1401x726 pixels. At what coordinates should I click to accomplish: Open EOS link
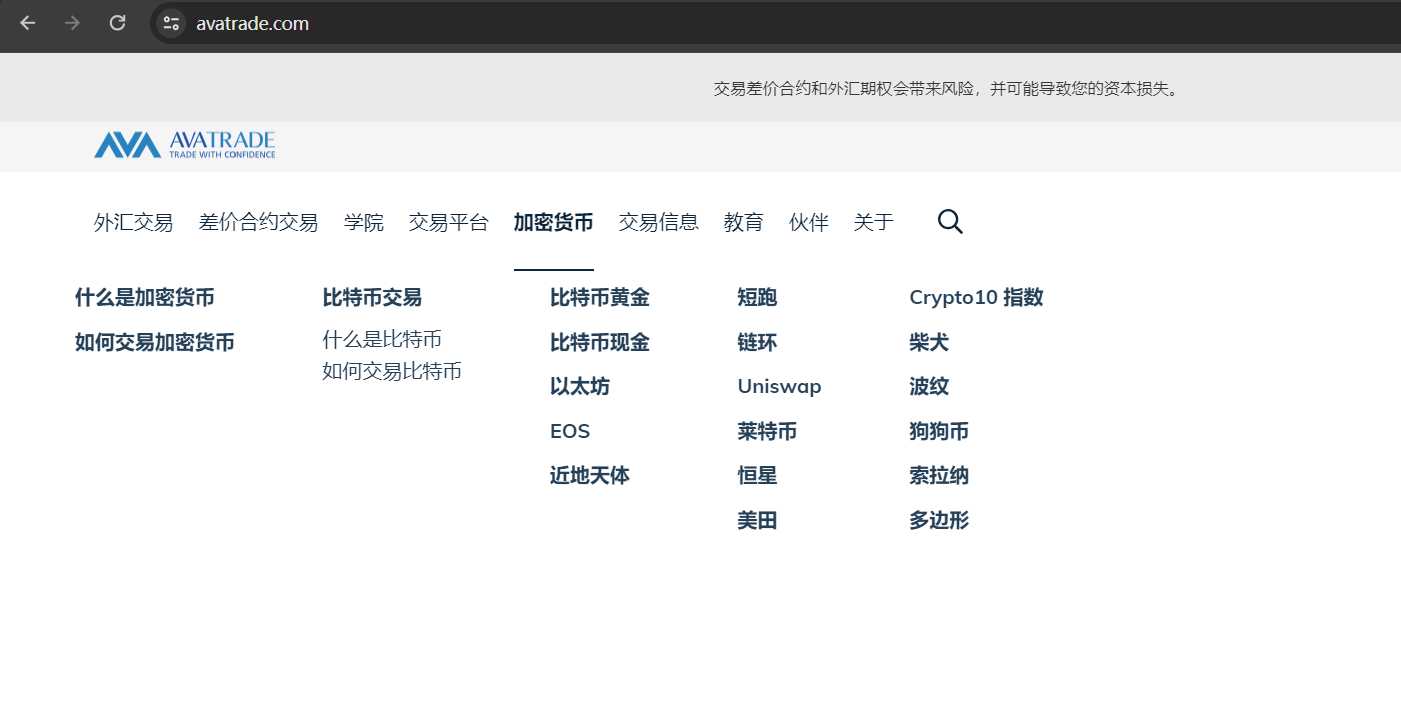[x=570, y=432]
